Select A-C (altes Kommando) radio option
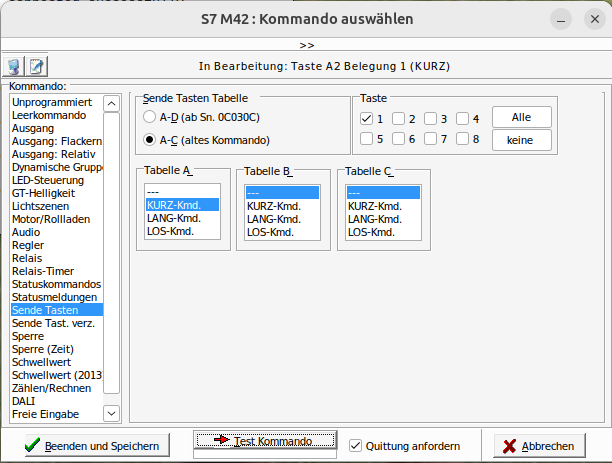This screenshot has height=463, width=612. [x=150, y=140]
